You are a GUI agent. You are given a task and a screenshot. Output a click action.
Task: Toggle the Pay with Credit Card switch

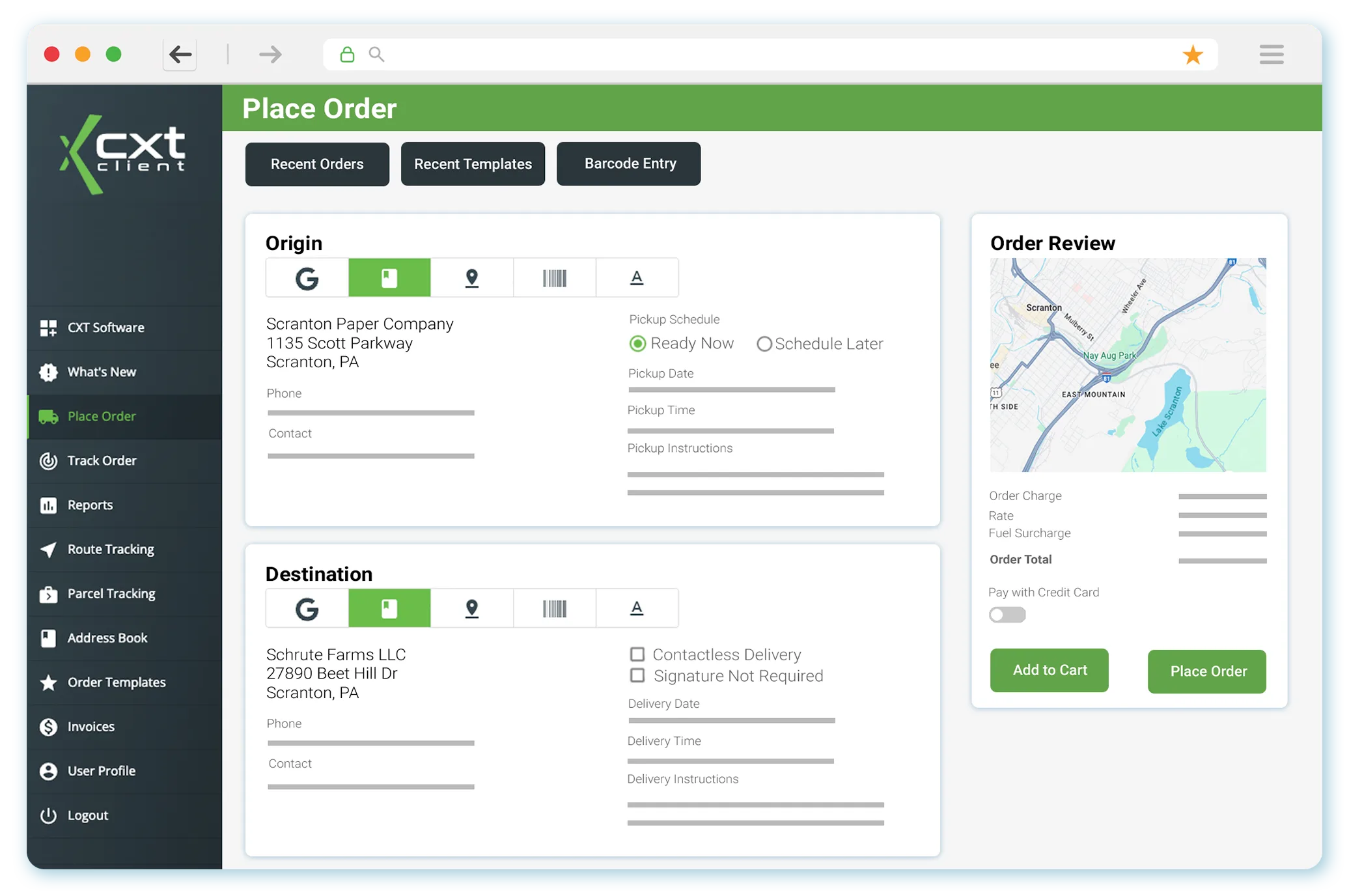[1007, 615]
